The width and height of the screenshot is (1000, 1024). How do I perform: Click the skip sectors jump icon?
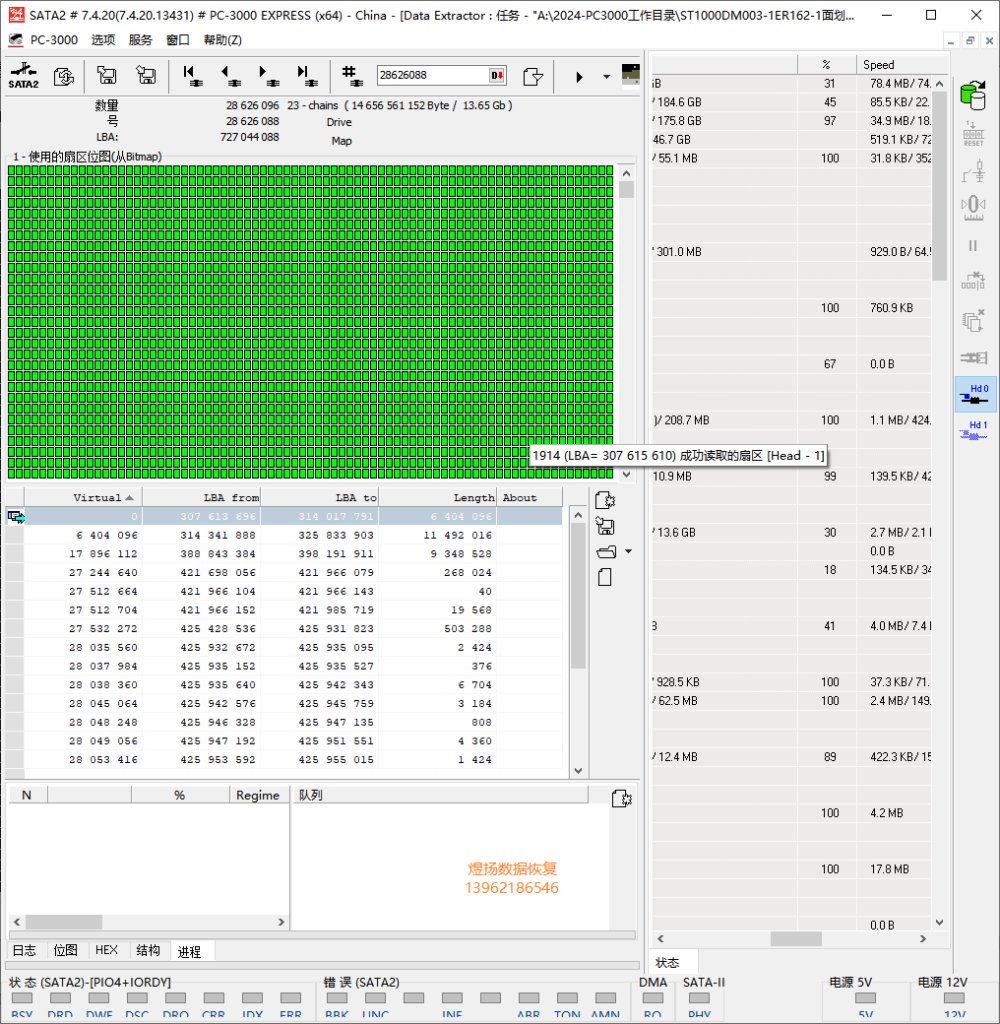click(973, 281)
